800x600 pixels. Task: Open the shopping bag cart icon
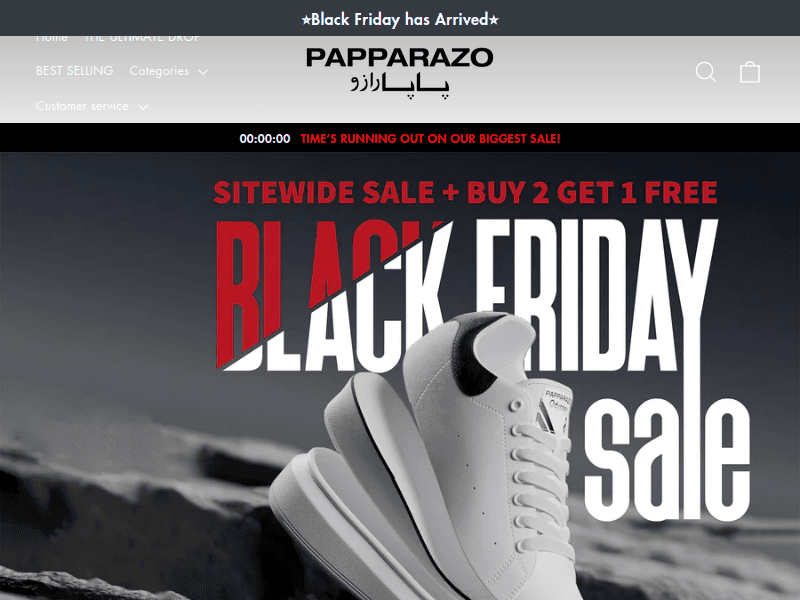click(750, 72)
